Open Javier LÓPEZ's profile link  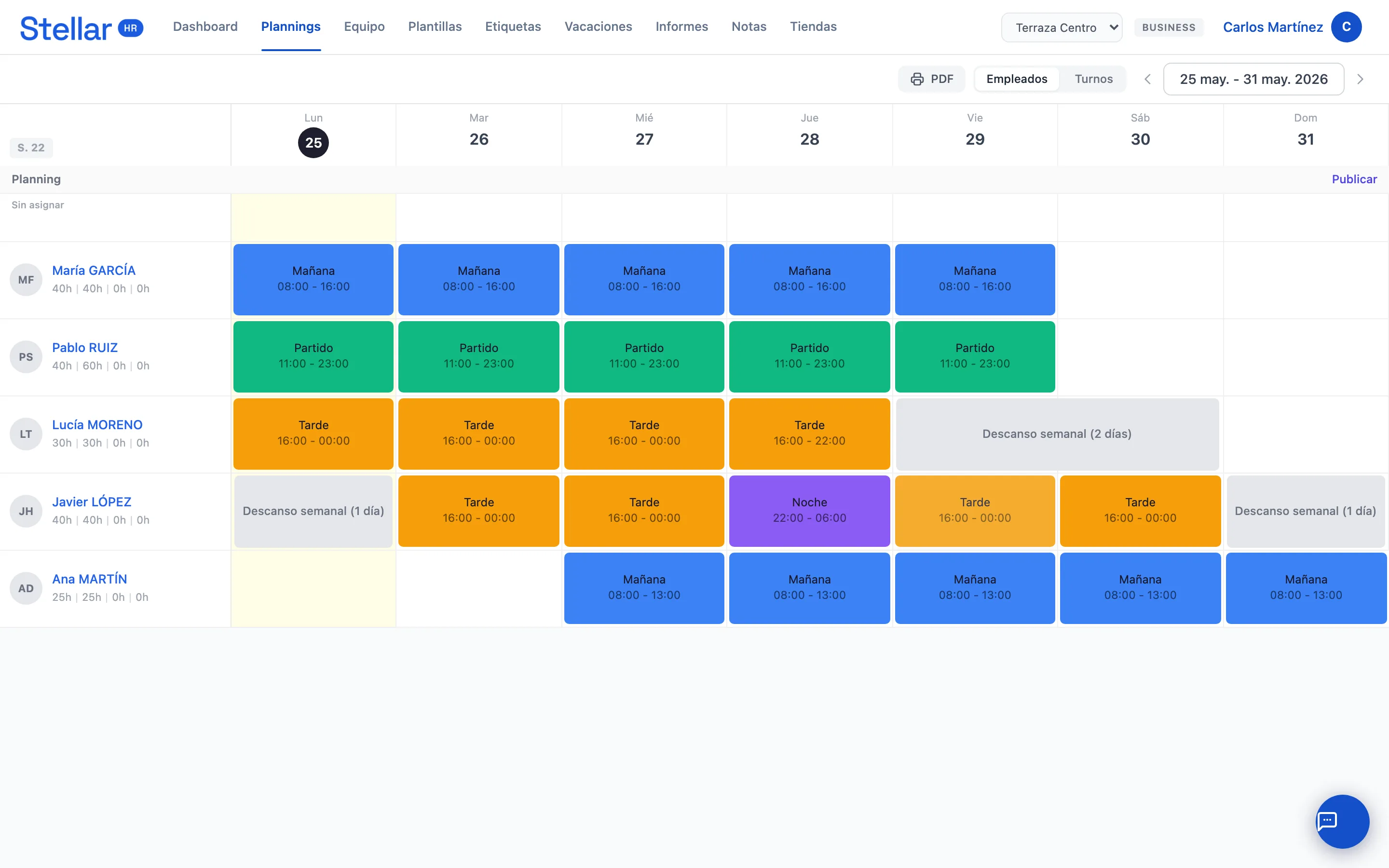(91, 502)
